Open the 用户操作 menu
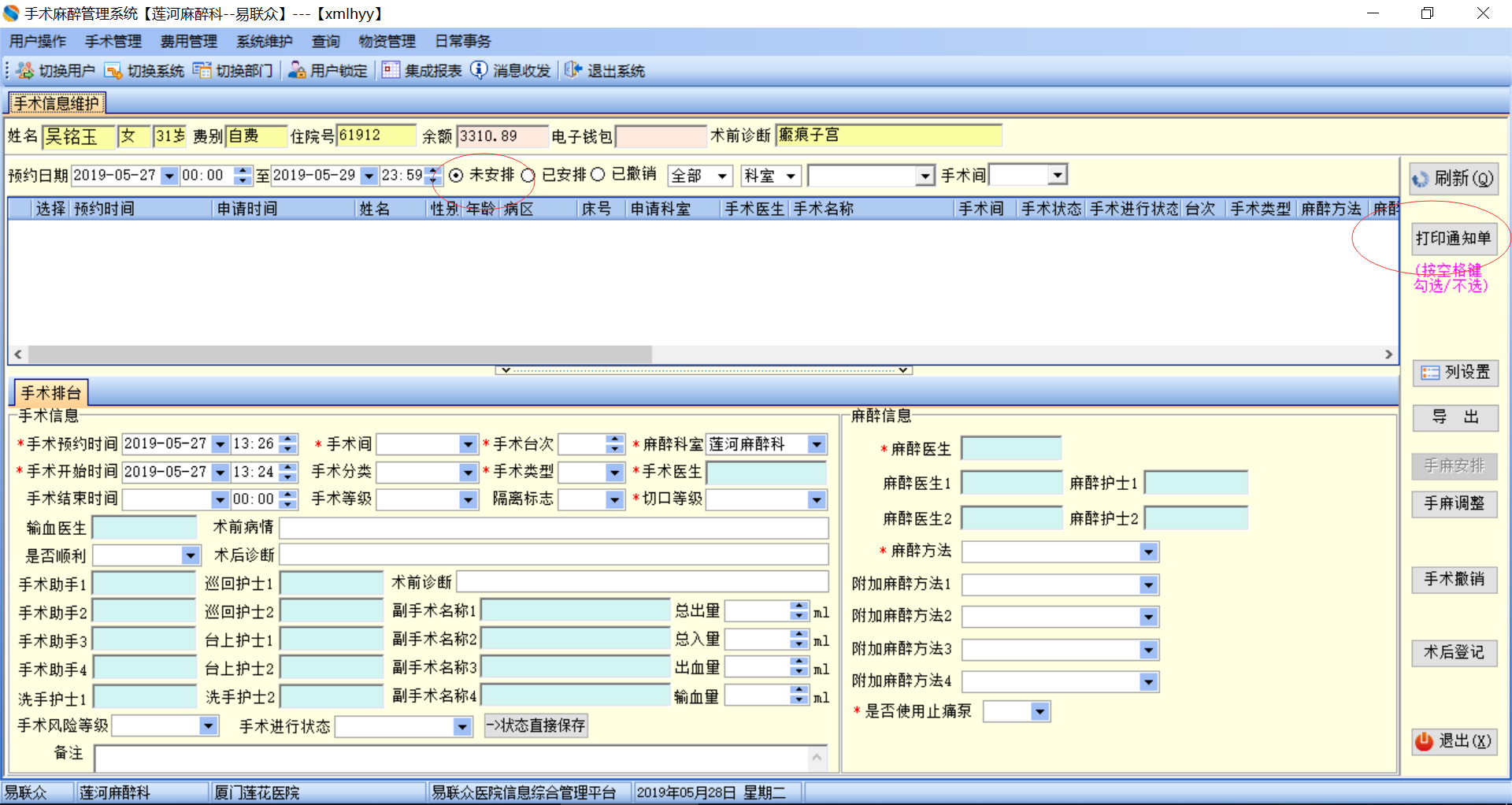The image size is (1512, 805). tap(38, 41)
